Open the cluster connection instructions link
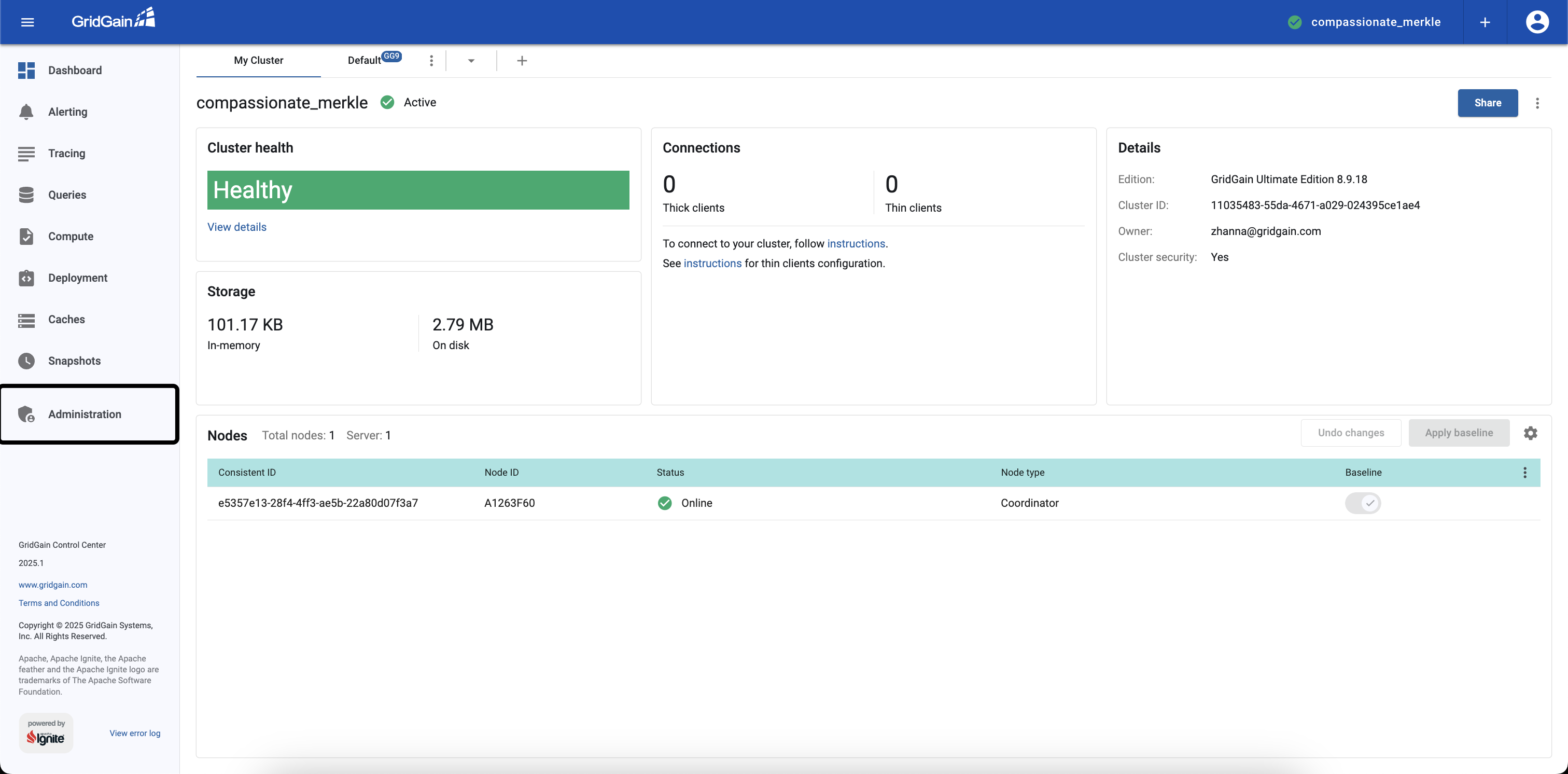The width and height of the screenshot is (1568, 774). coord(856,243)
